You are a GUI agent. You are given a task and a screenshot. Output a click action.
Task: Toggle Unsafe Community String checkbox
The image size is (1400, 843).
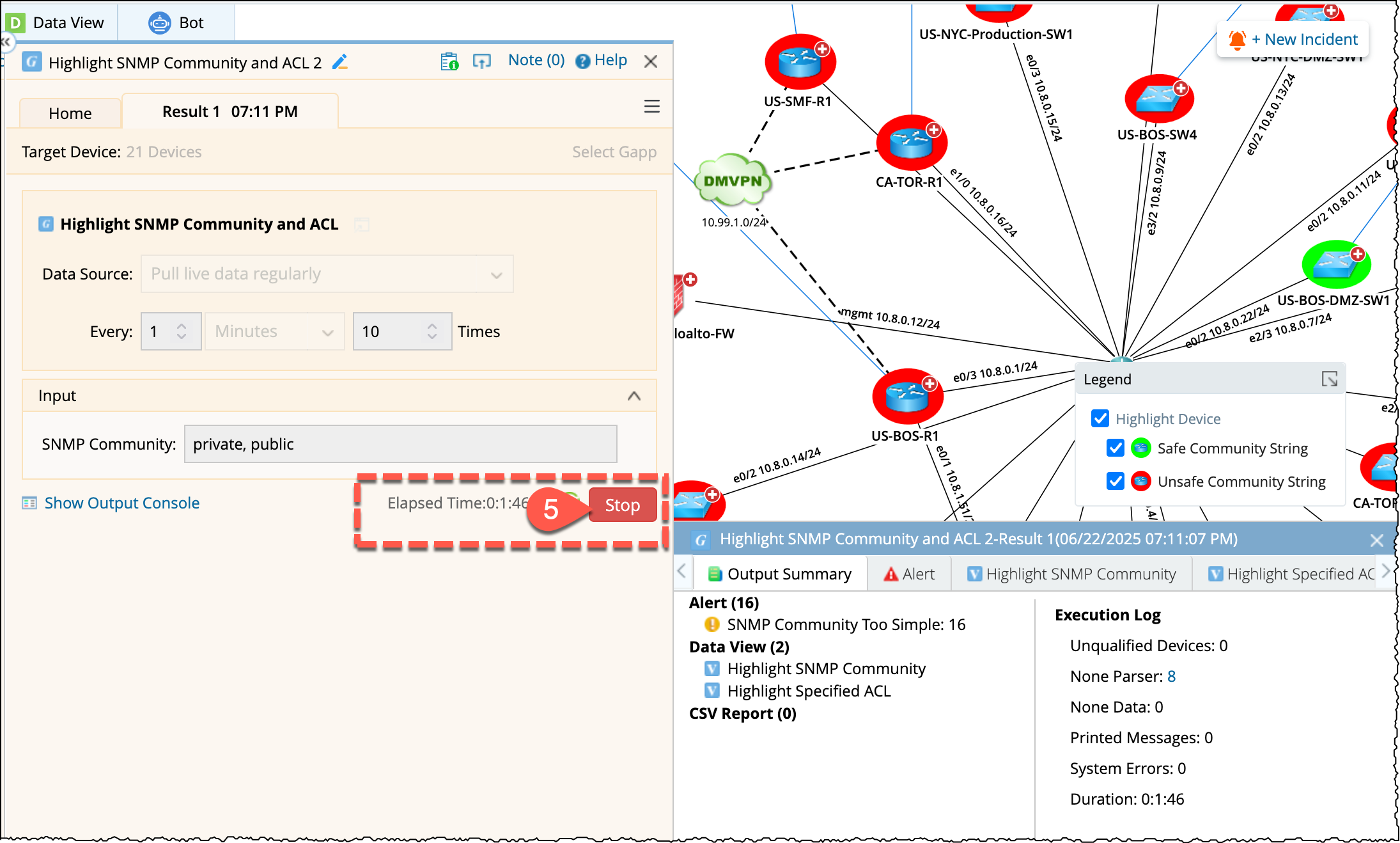click(x=1116, y=482)
